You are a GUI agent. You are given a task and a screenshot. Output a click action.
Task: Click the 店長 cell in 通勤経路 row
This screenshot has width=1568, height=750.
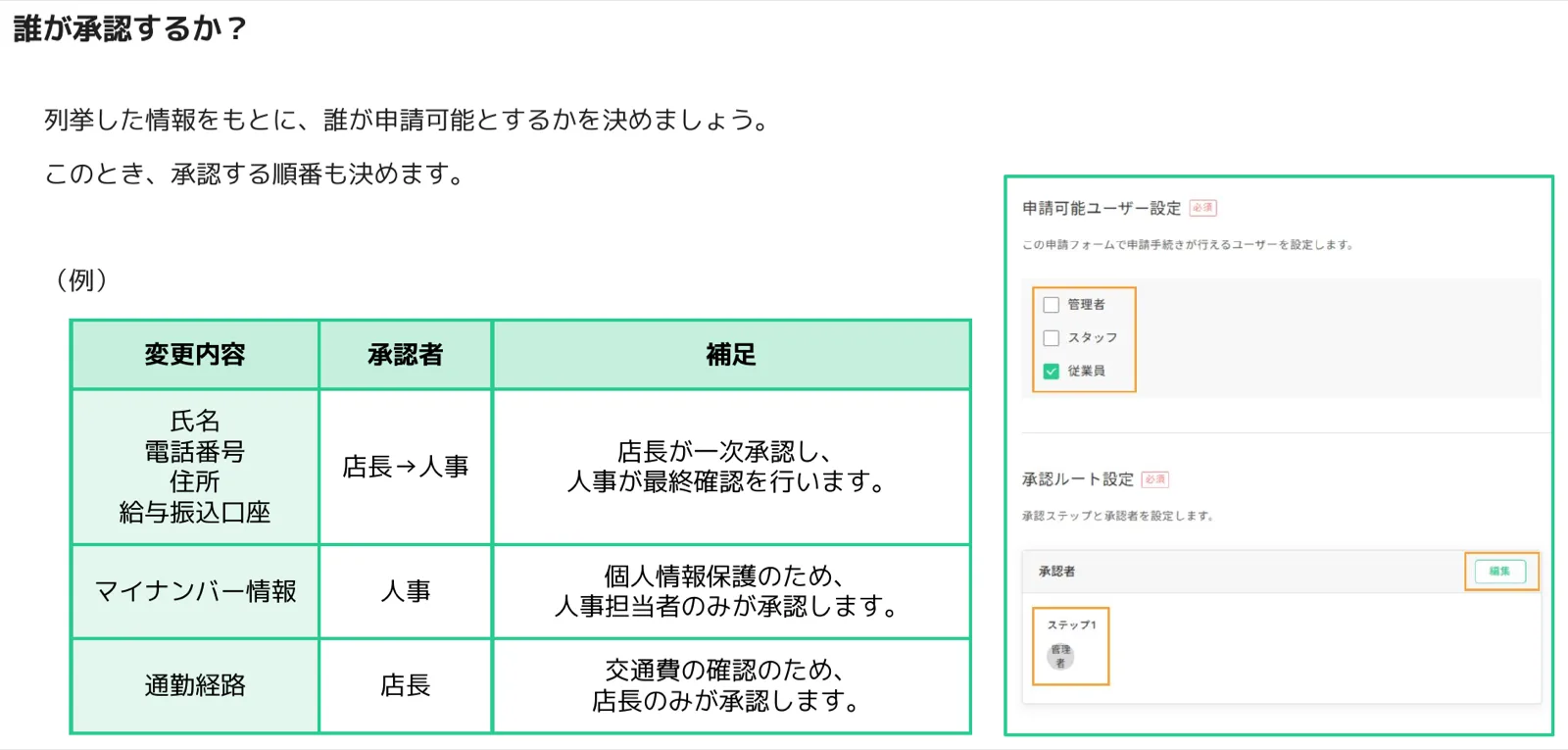tap(406, 685)
